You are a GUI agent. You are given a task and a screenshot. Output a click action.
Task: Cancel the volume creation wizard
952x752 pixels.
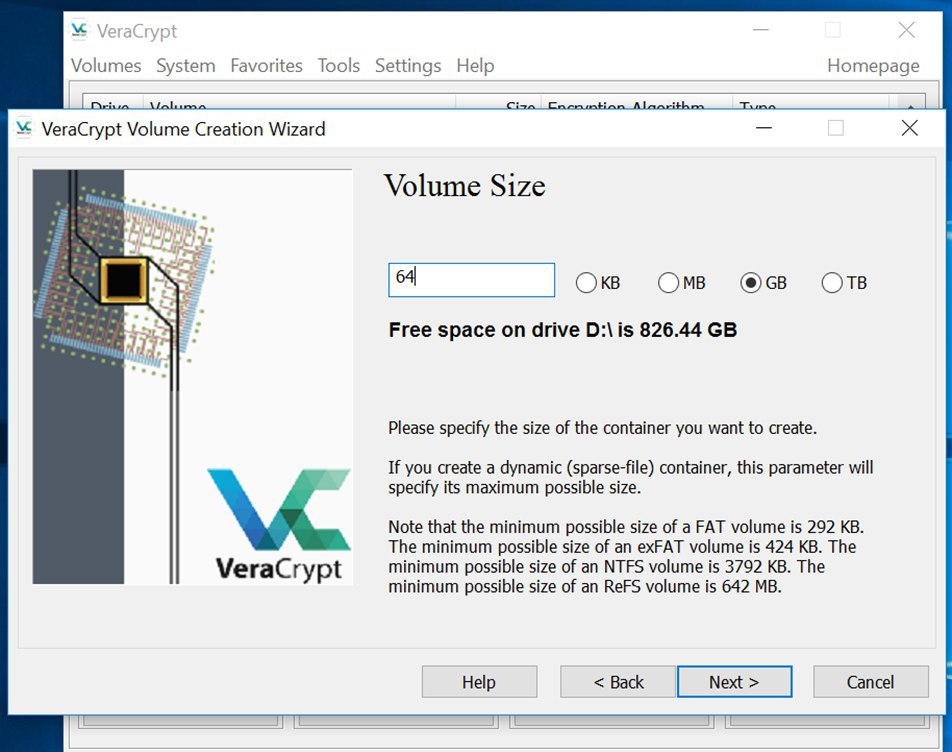[x=870, y=682]
